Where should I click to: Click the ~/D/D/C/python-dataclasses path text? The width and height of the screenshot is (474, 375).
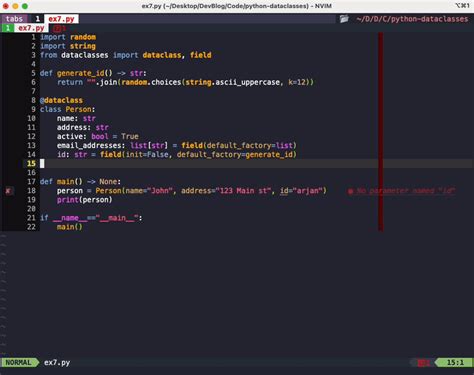(412, 19)
